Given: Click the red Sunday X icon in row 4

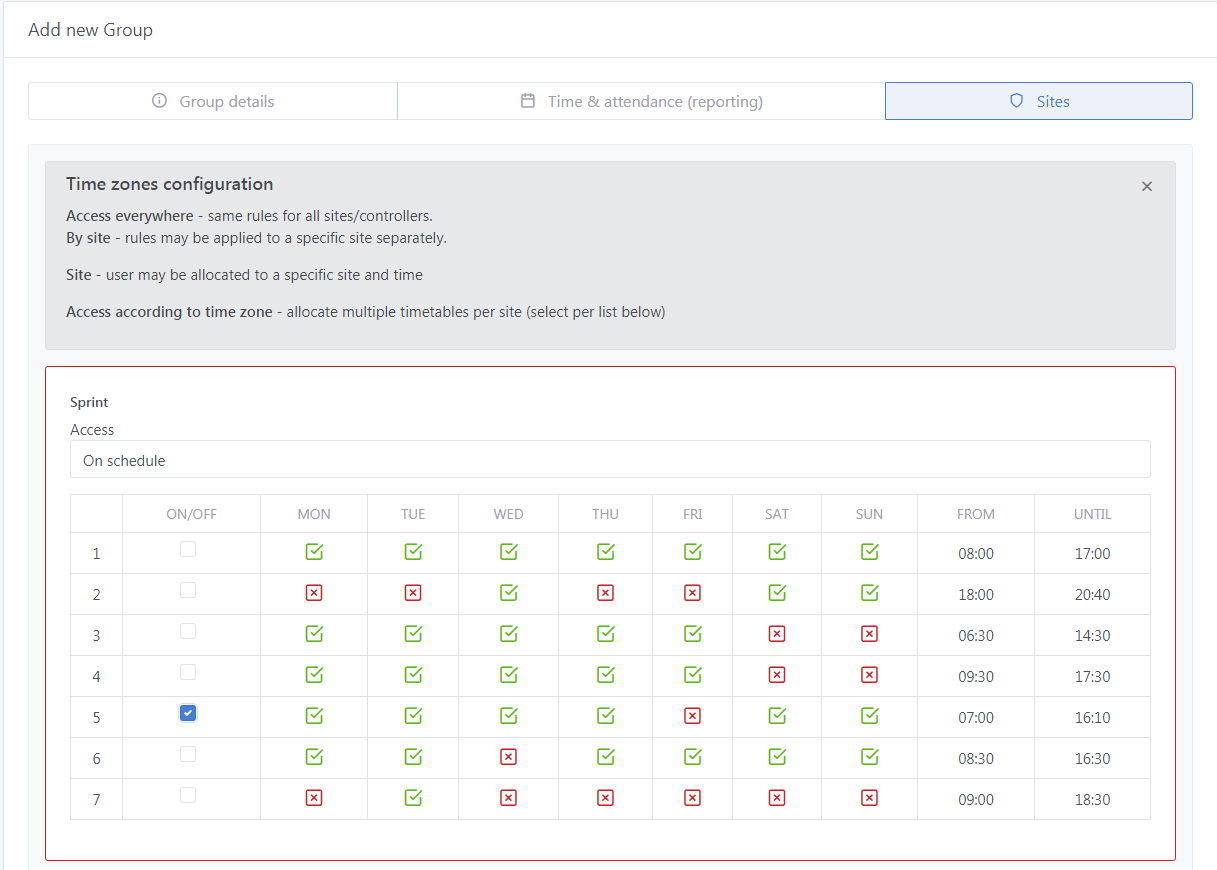Looking at the screenshot, I should click(870, 675).
